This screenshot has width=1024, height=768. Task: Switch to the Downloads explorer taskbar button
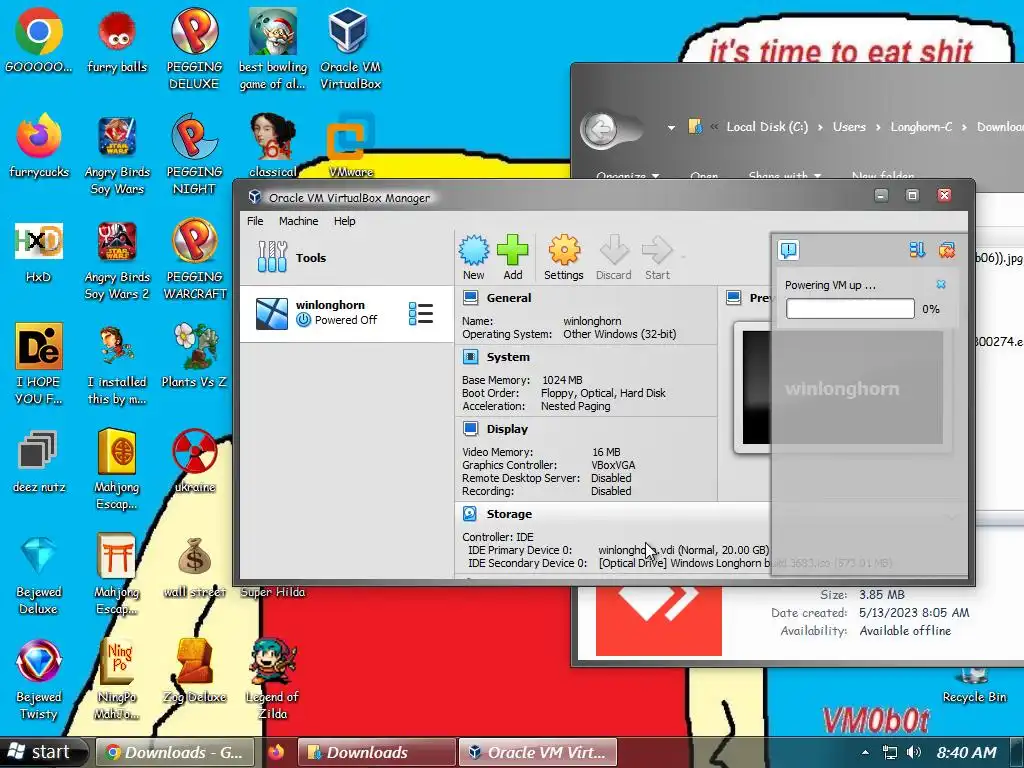(376, 752)
